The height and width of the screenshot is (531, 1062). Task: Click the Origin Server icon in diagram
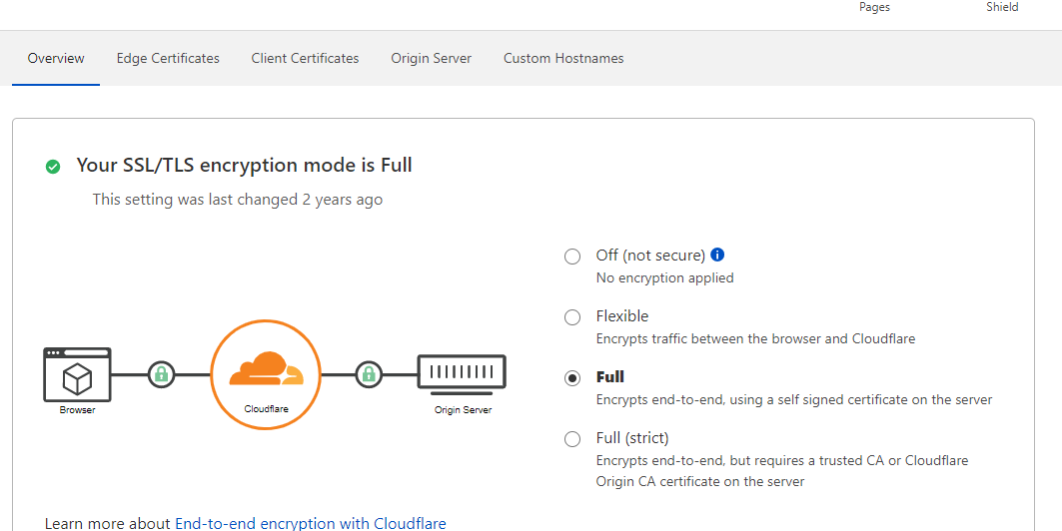point(461,374)
